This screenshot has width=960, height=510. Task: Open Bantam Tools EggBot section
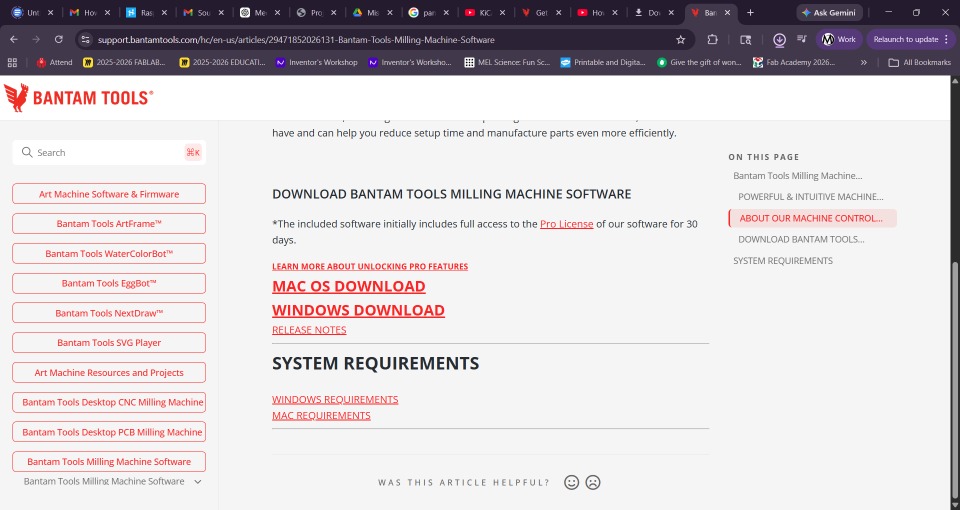[109, 283]
